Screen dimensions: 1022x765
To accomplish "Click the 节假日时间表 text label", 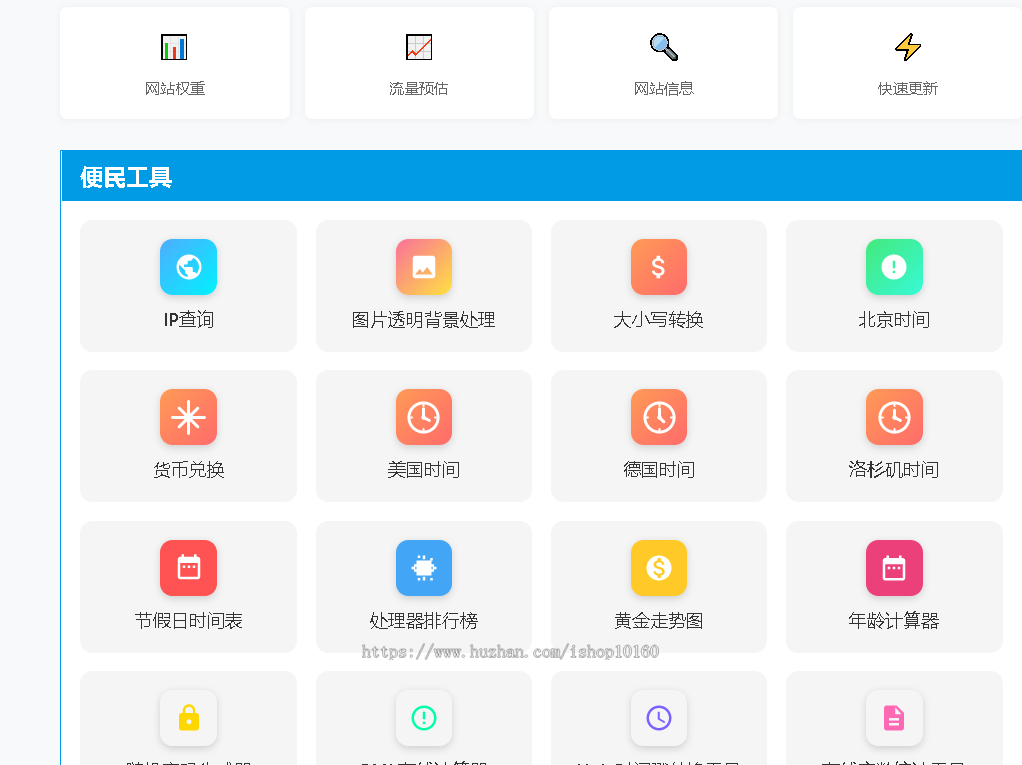I will pyautogui.click(x=188, y=620).
